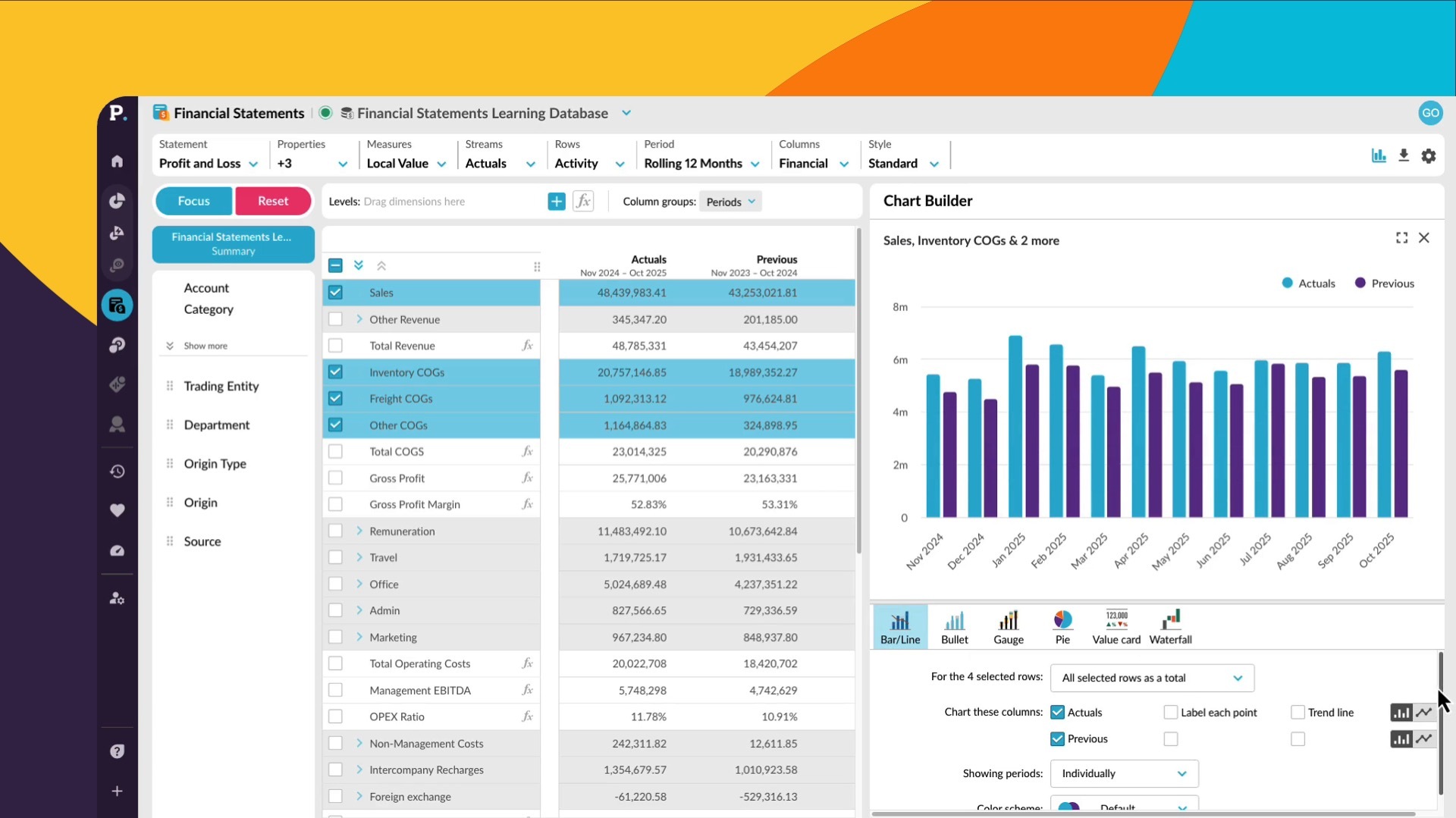
Task: Click the download export icon
Action: [1404, 155]
